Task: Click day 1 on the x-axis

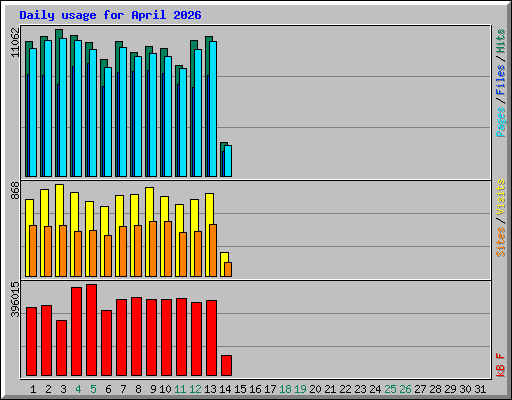Action: [33, 389]
